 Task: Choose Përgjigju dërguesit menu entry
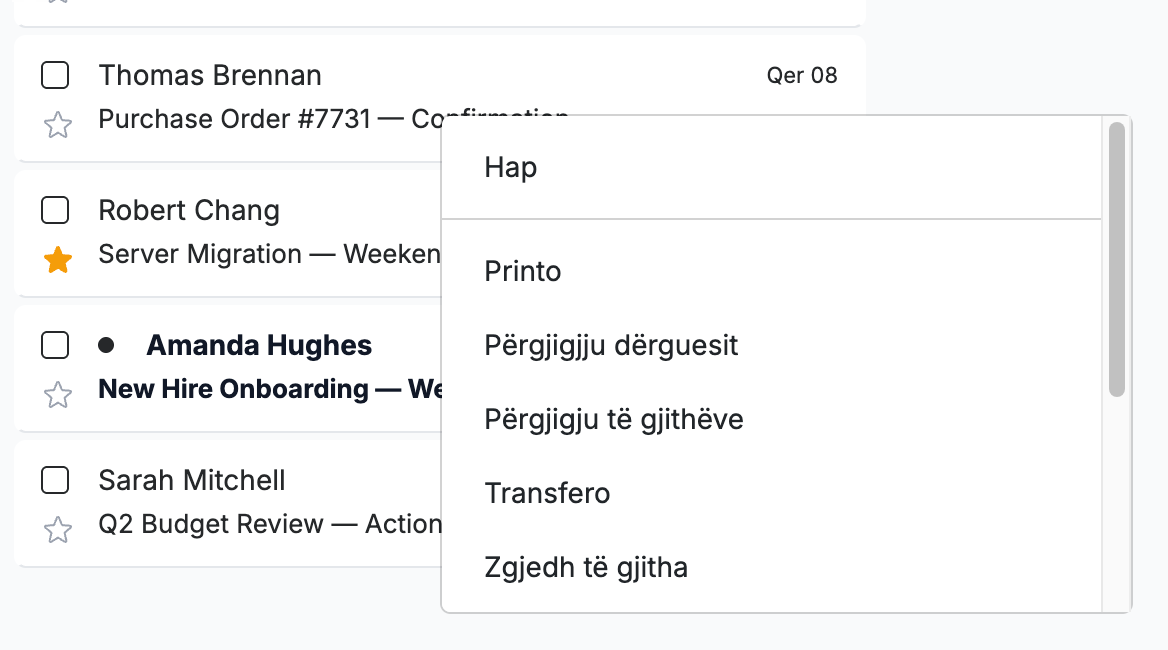(x=772, y=345)
